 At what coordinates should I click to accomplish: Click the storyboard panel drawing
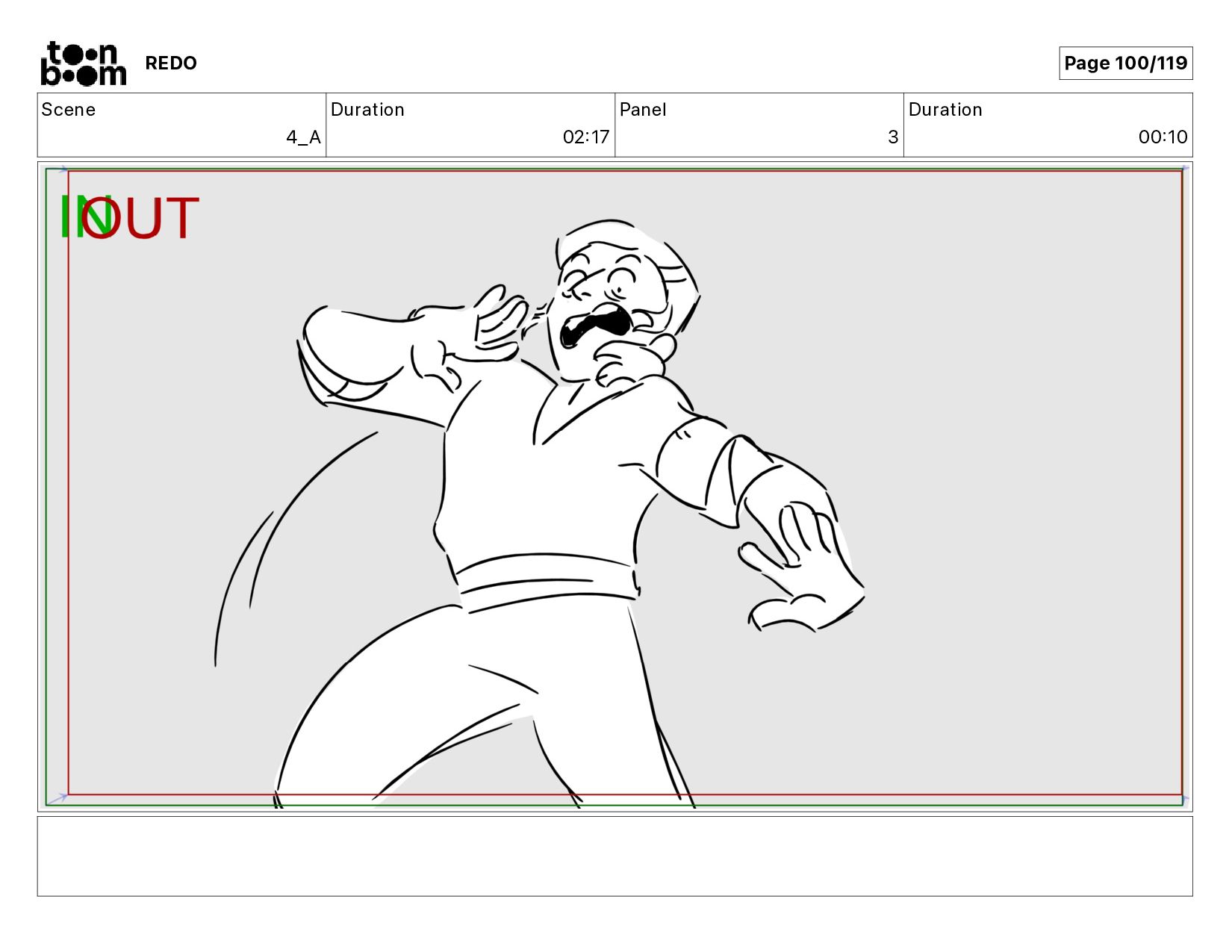[x=615, y=487]
